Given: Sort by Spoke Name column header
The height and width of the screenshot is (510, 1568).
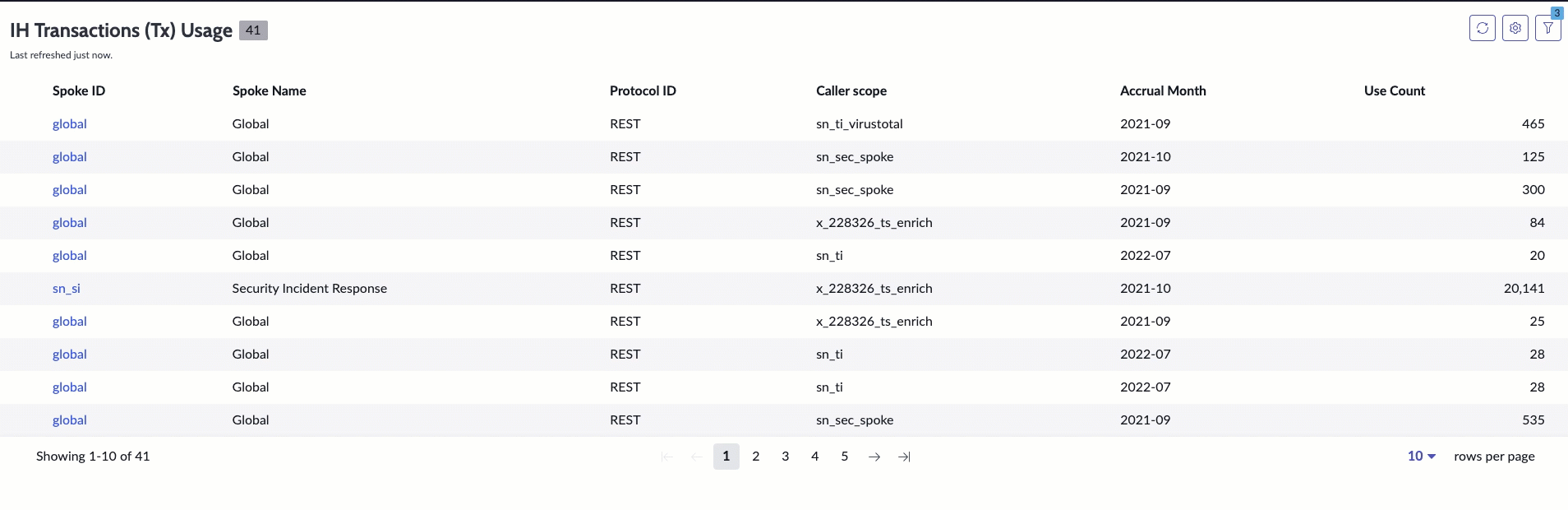Looking at the screenshot, I should [x=270, y=91].
